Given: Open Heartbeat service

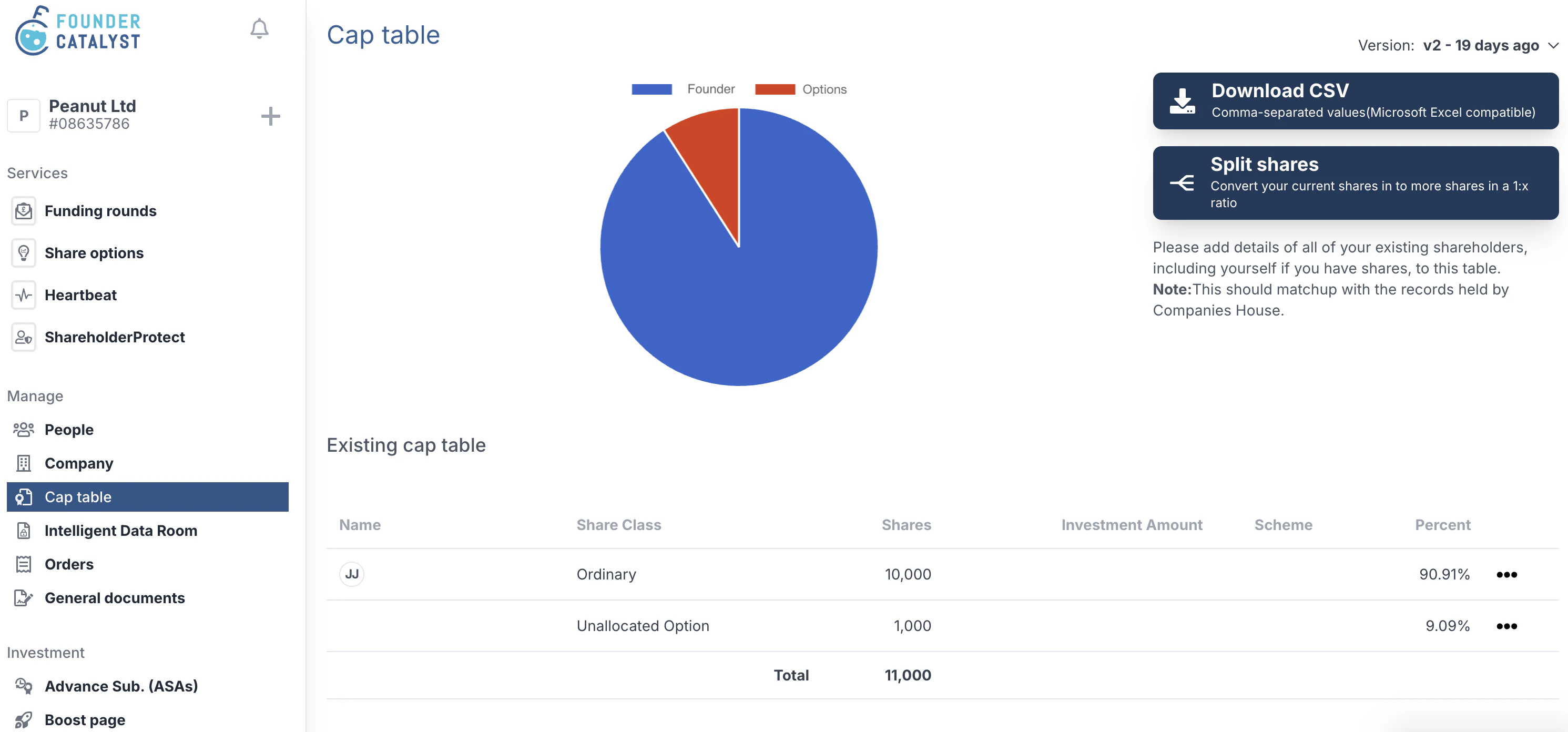Looking at the screenshot, I should (23, 295).
